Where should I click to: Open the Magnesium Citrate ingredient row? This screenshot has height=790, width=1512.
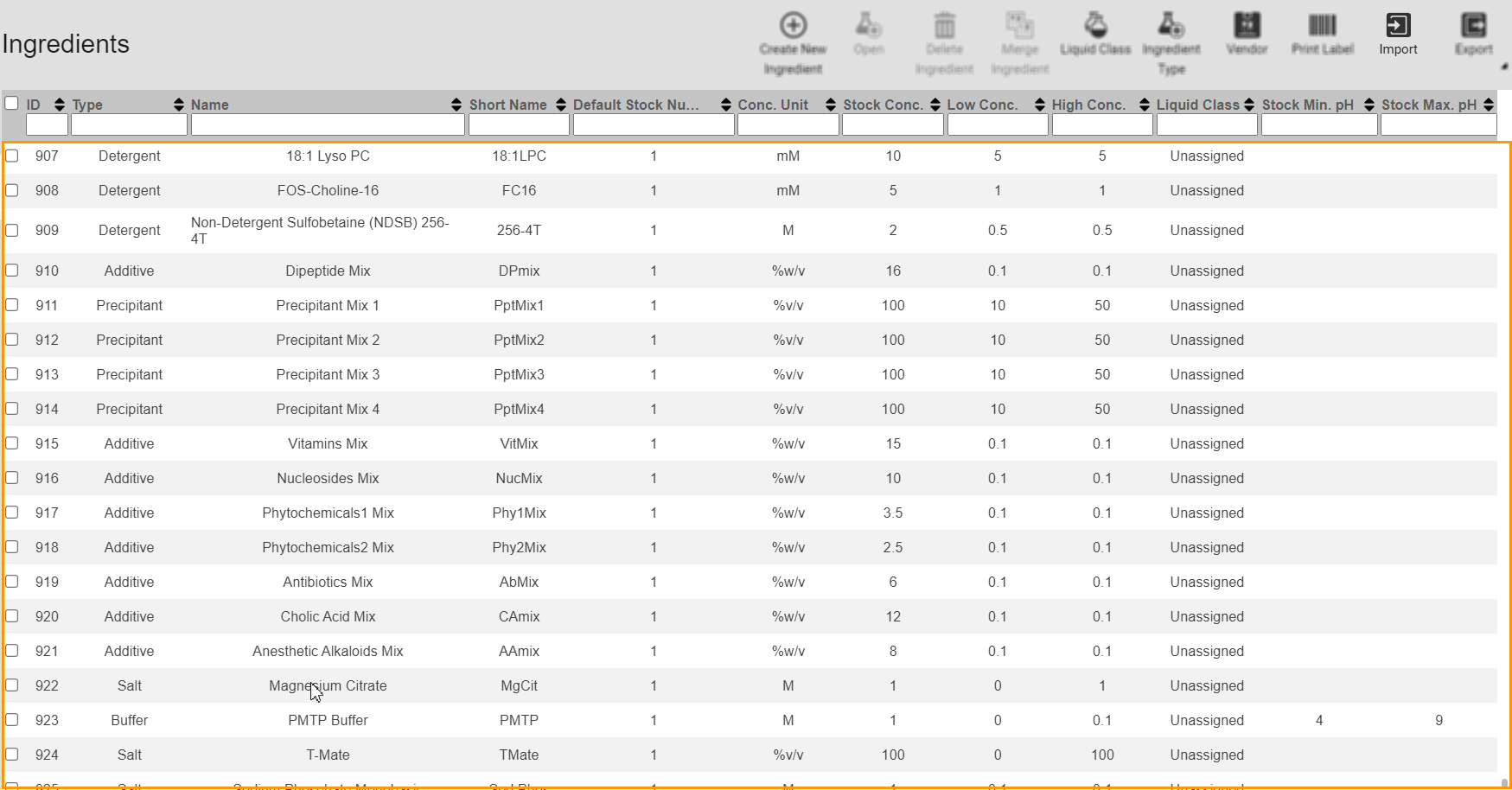[x=328, y=685]
